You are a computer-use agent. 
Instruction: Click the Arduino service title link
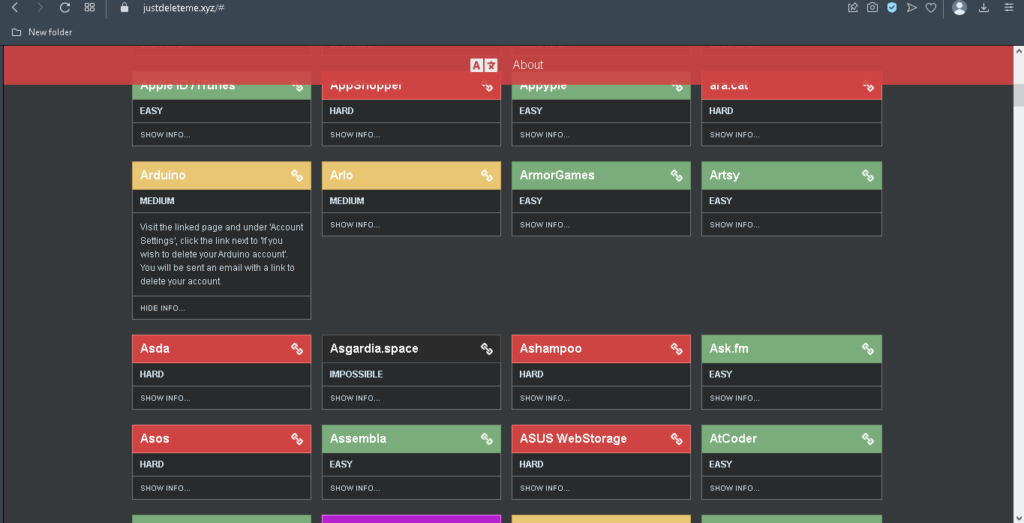point(163,176)
